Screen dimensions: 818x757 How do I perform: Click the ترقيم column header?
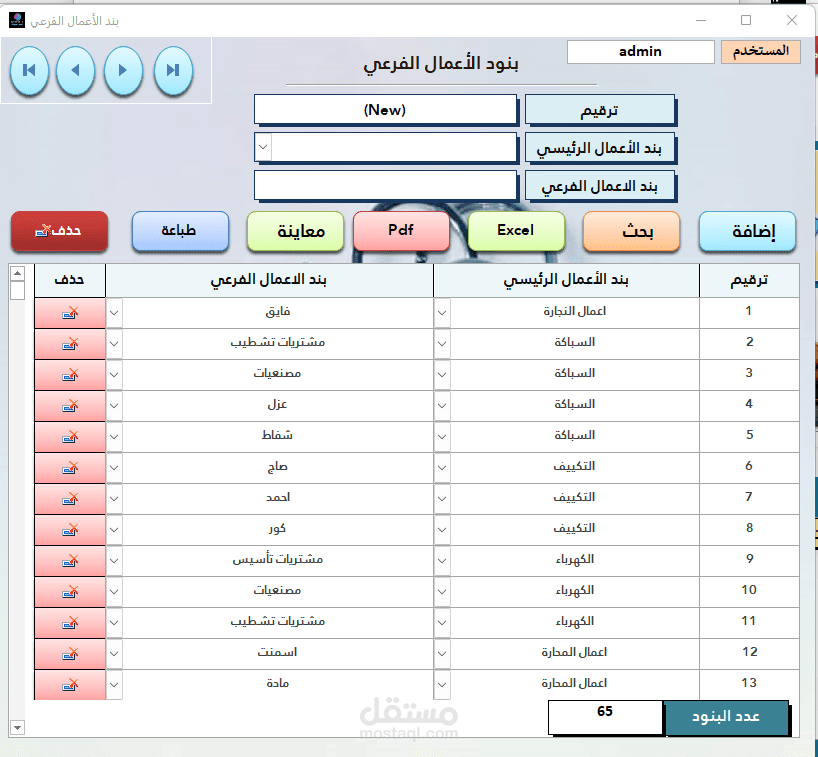(x=749, y=280)
